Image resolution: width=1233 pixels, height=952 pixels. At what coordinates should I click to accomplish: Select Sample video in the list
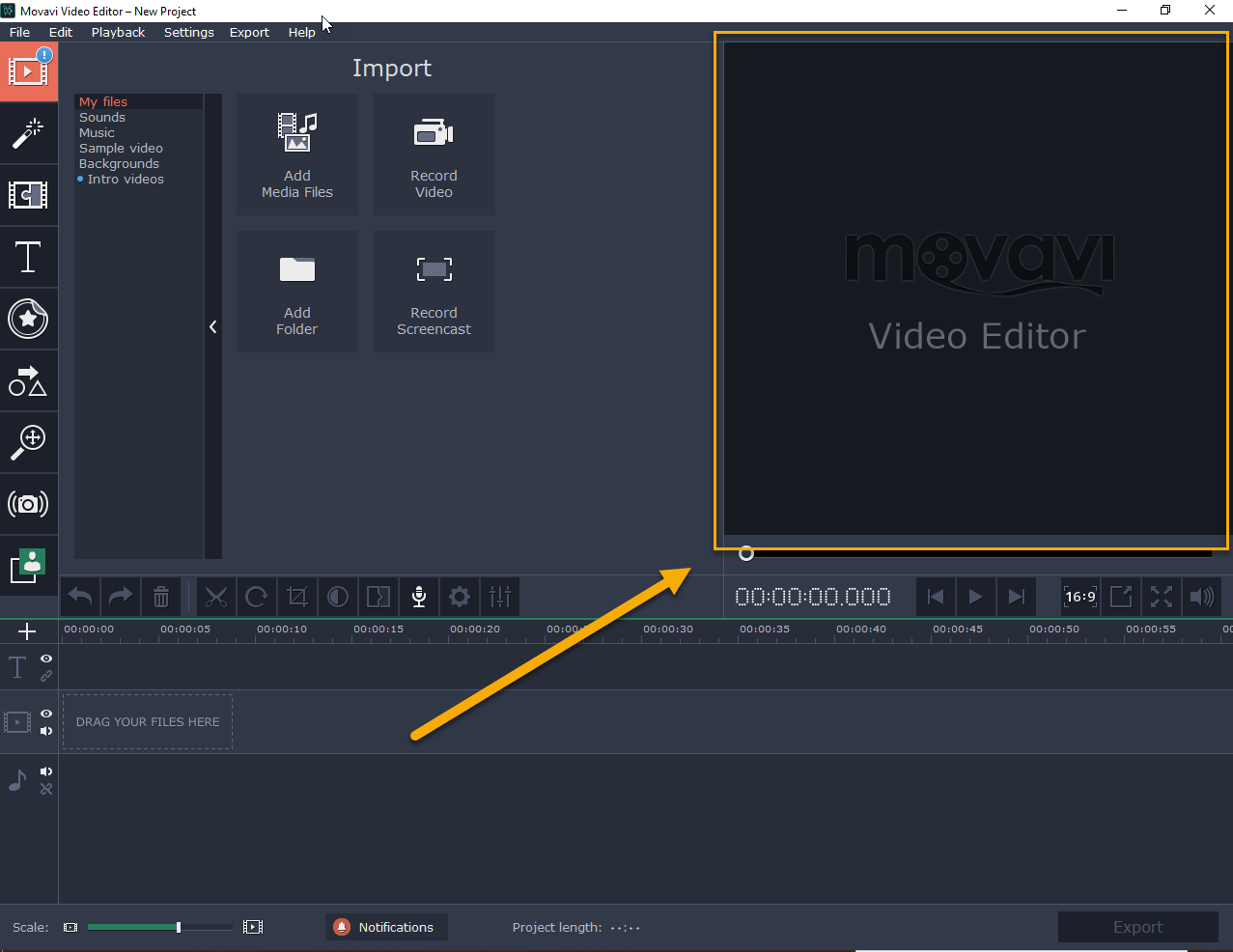121,149
